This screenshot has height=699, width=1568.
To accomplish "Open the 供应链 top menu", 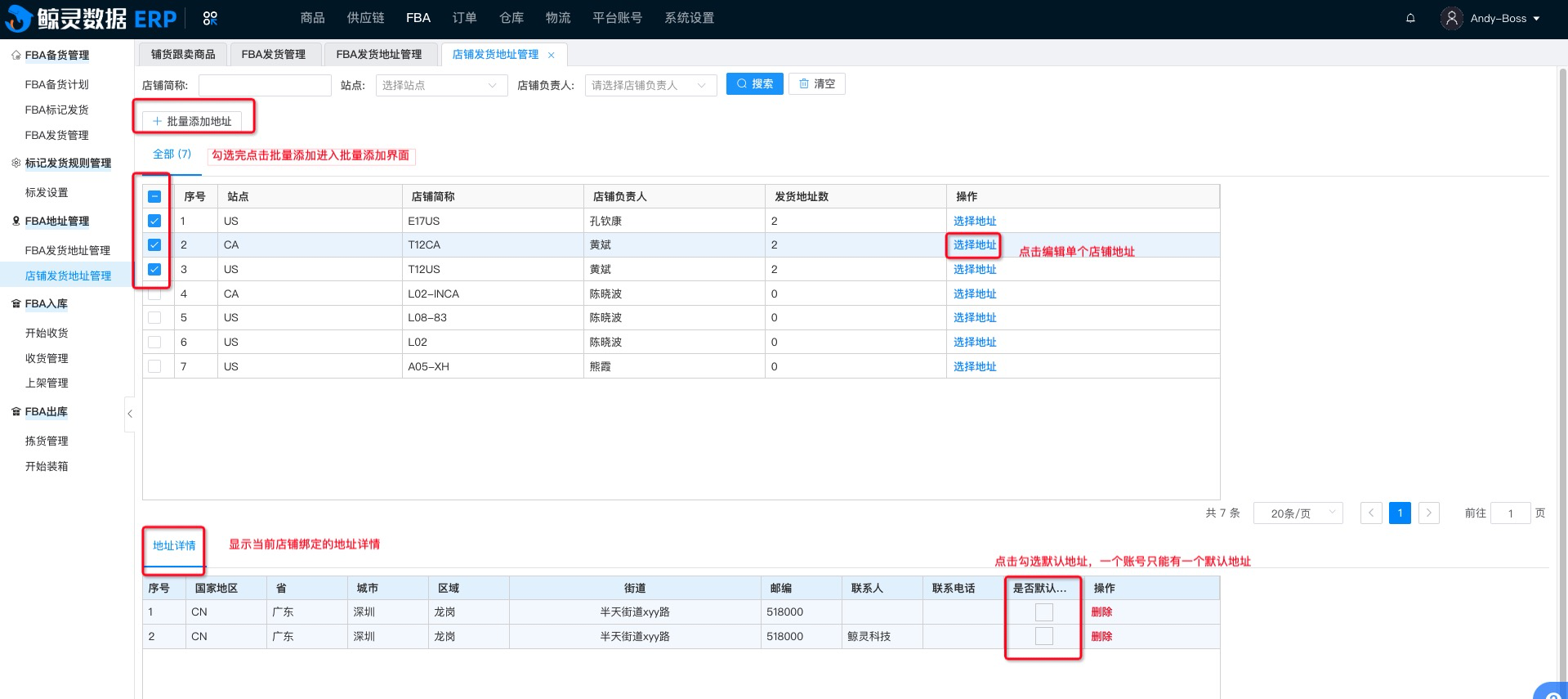I will (365, 18).
